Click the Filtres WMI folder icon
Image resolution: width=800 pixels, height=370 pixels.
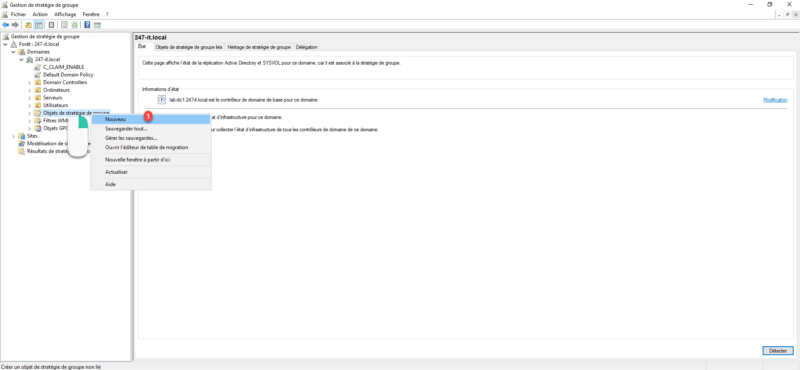(x=38, y=120)
